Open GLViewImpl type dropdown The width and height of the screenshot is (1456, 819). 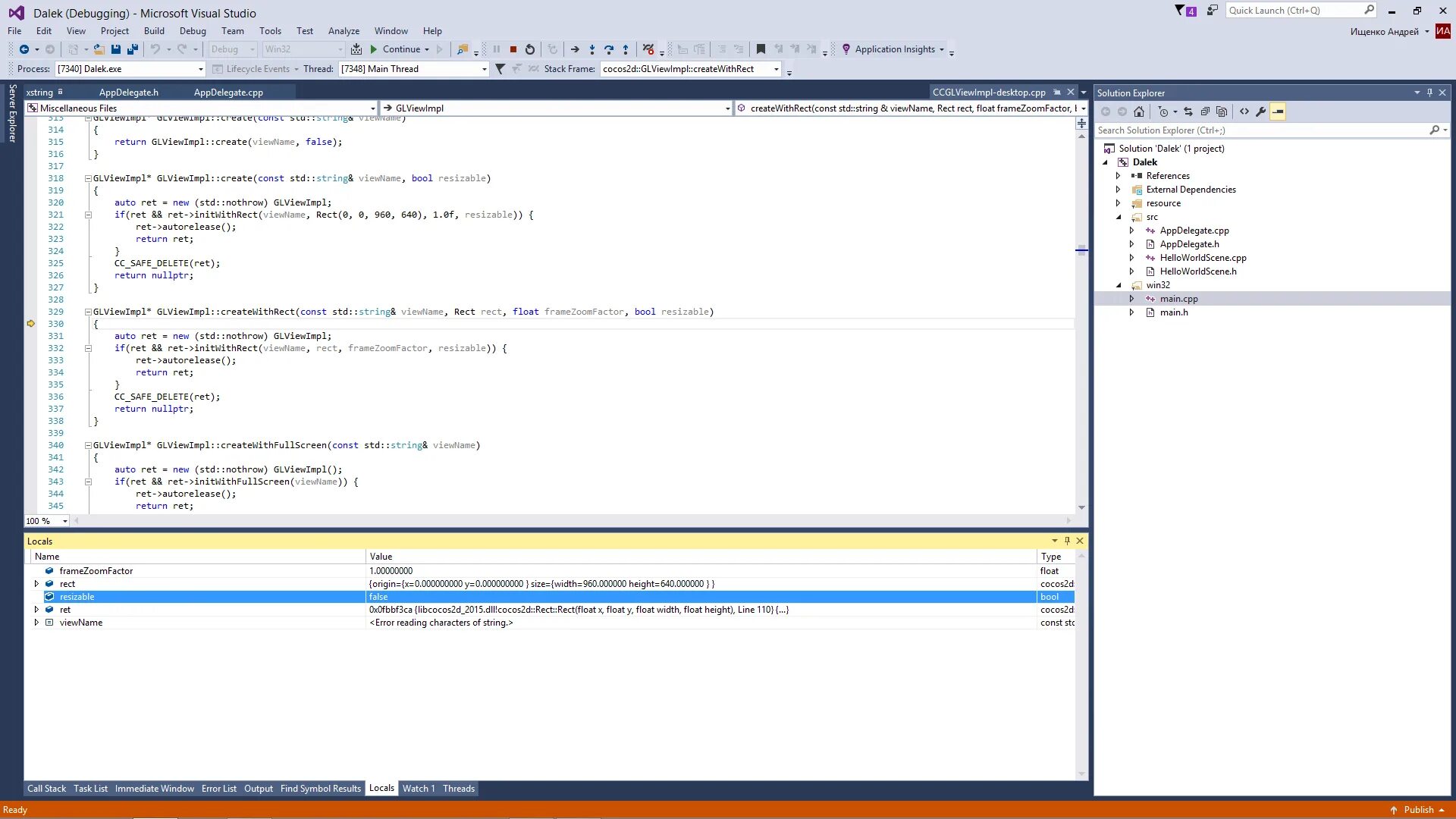556,108
